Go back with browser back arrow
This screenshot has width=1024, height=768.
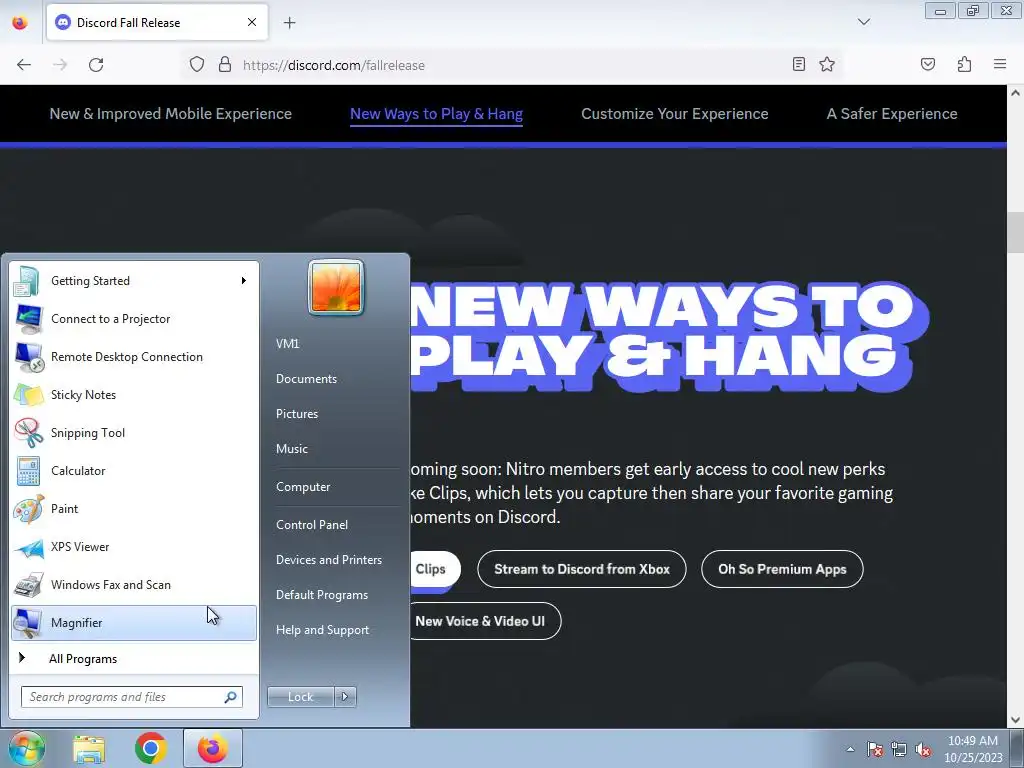pos(24,65)
